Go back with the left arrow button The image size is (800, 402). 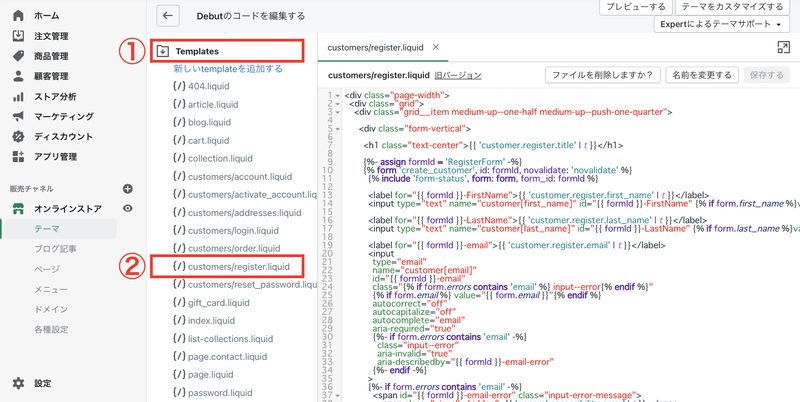(x=168, y=16)
